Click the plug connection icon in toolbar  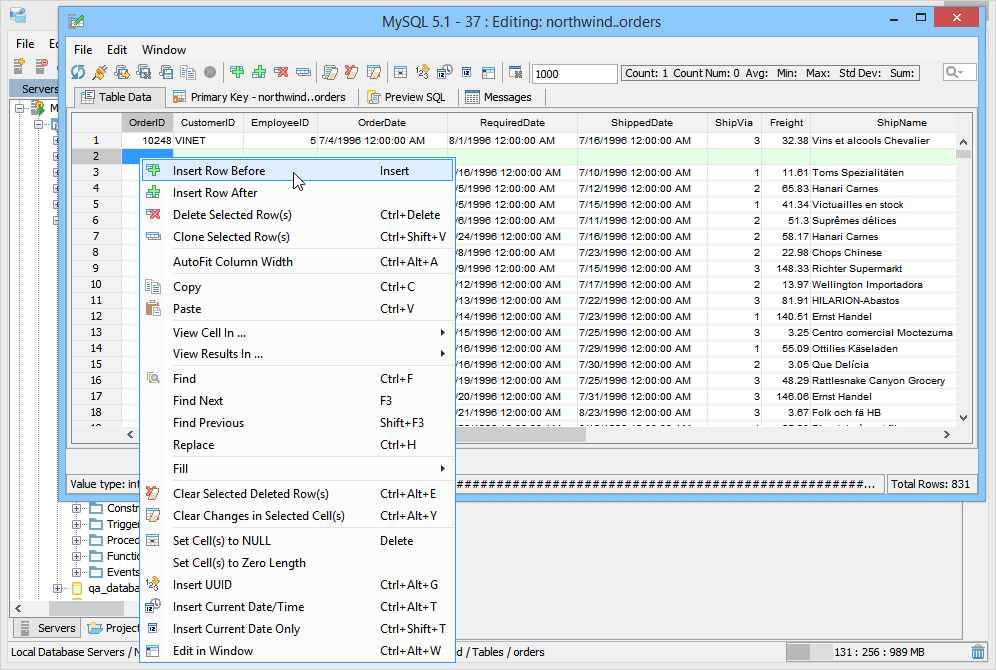[100, 72]
